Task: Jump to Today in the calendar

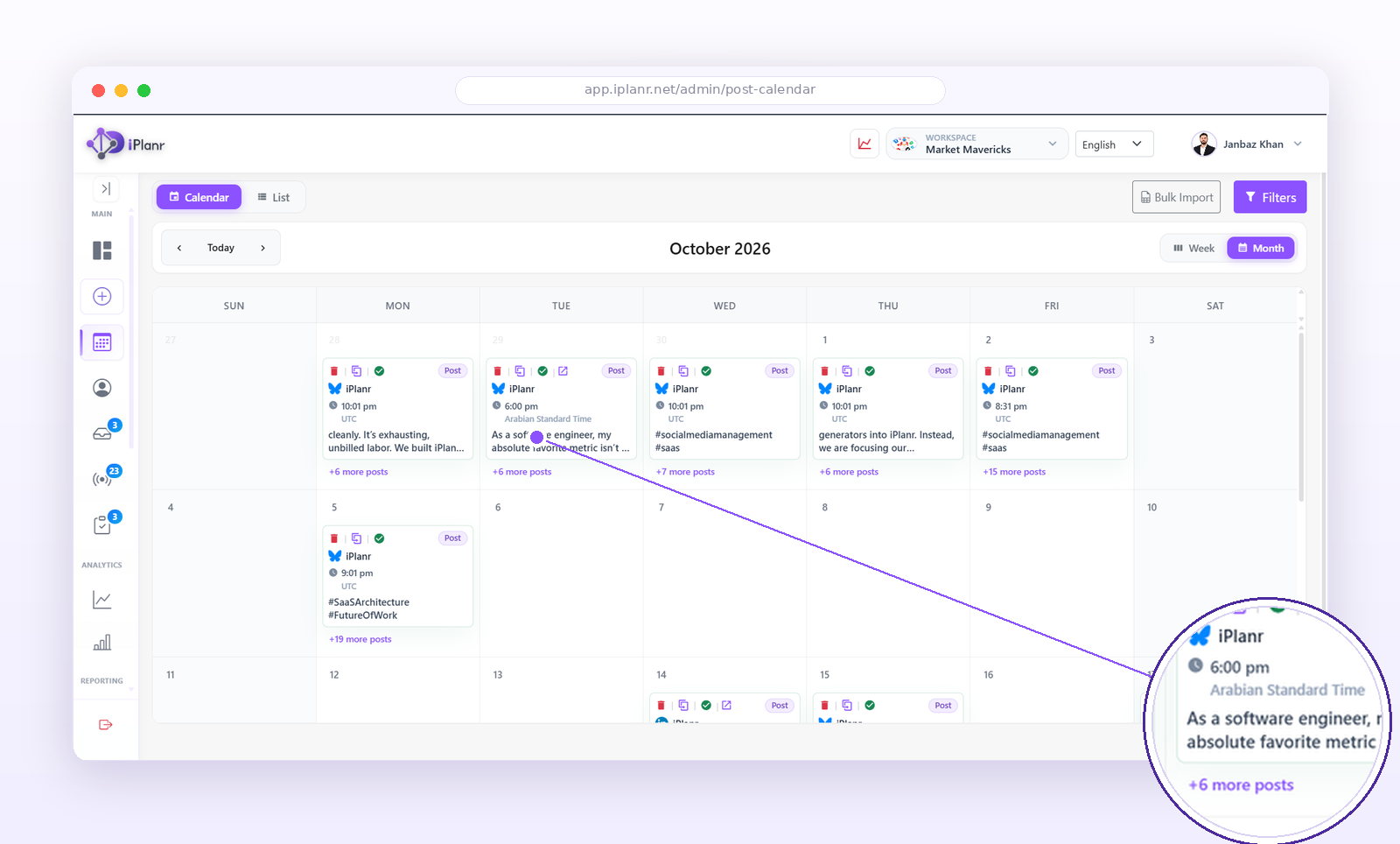Action: (220, 248)
